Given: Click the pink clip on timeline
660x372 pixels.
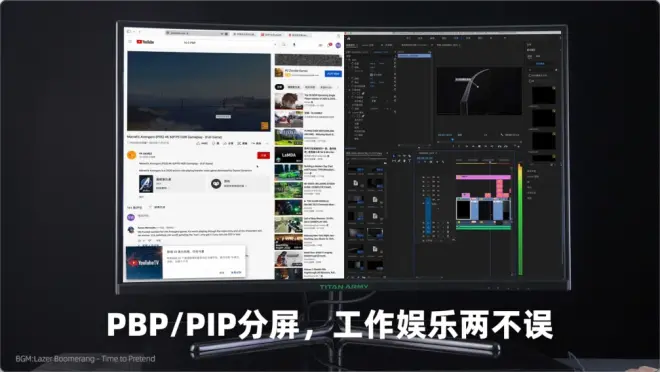Looking at the screenshot, I should point(483,177).
